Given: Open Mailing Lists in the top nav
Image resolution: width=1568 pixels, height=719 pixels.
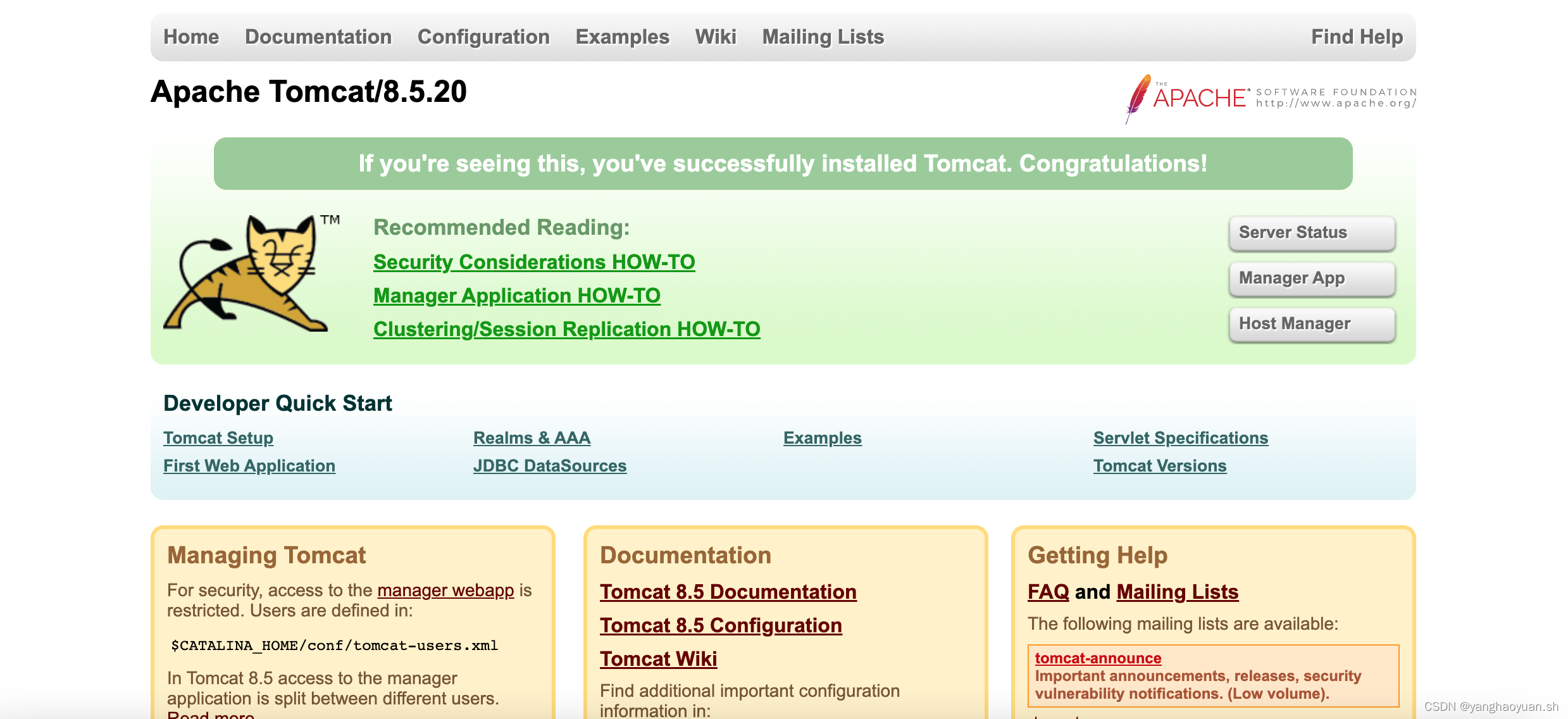Looking at the screenshot, I should pos(823,37).
